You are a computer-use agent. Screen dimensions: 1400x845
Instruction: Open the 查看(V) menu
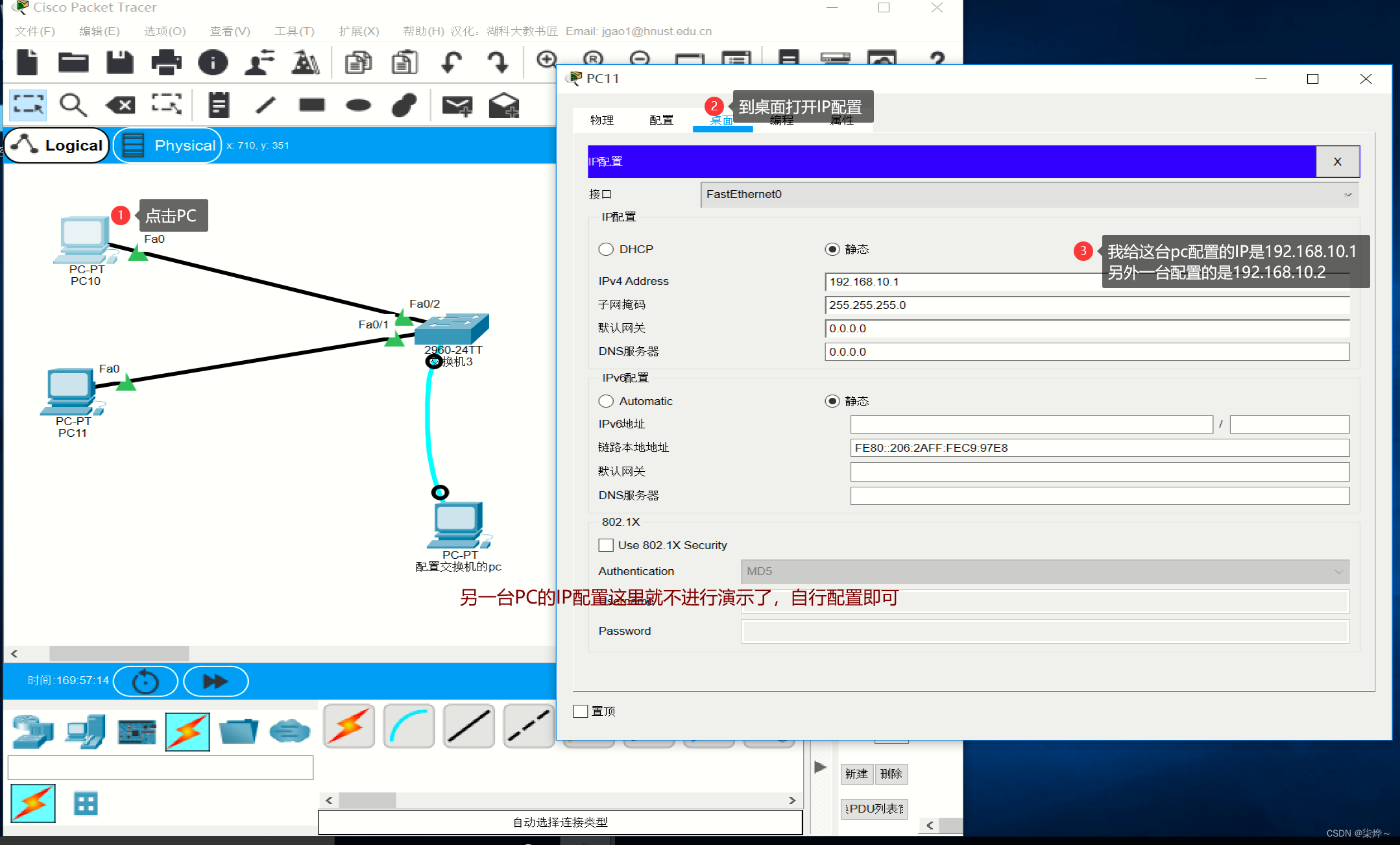pyautogui.click(x=230, y=31)
